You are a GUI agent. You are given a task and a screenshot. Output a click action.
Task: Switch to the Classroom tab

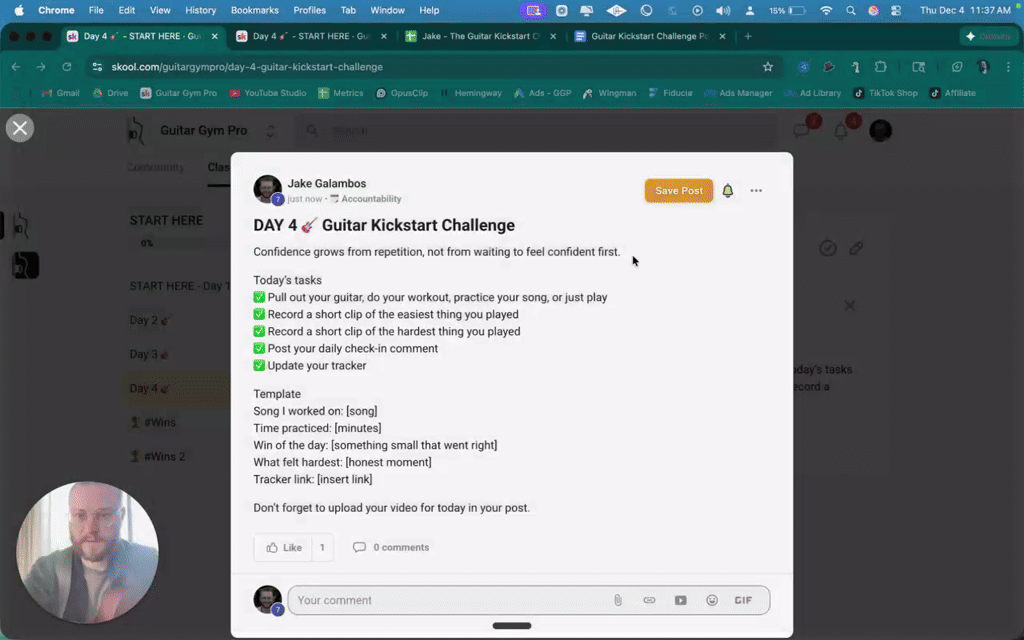(x=221, y=167)
